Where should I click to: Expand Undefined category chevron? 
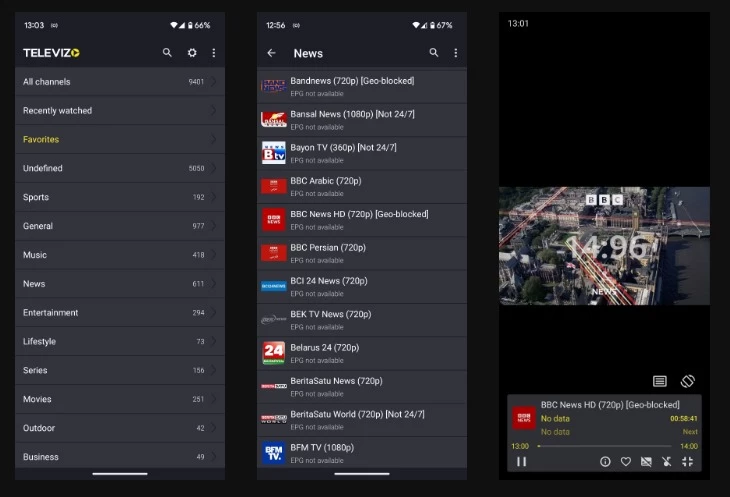214,168
